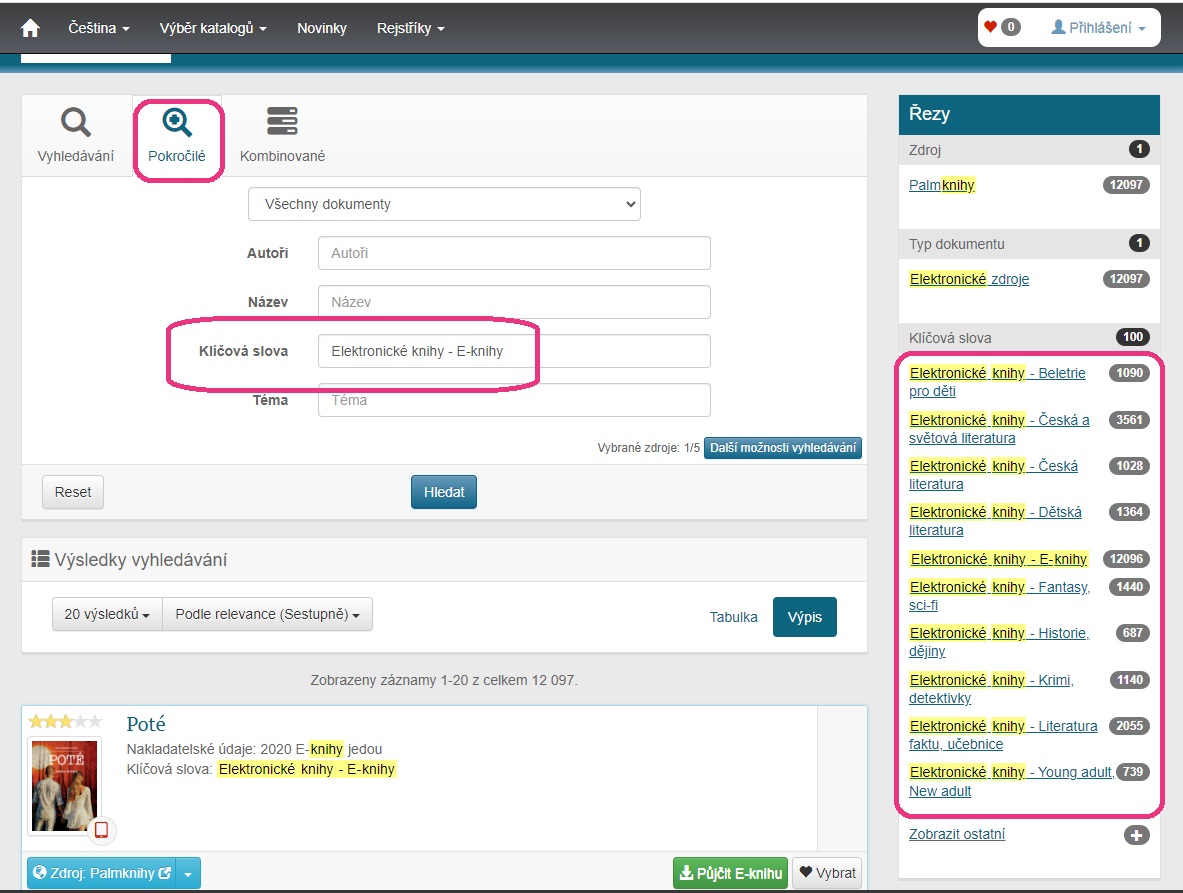Expand dropdown arrow beside Zdroj: Palmknihy
Viewport: 1183px width, 893px height.
tap(188, 873)
